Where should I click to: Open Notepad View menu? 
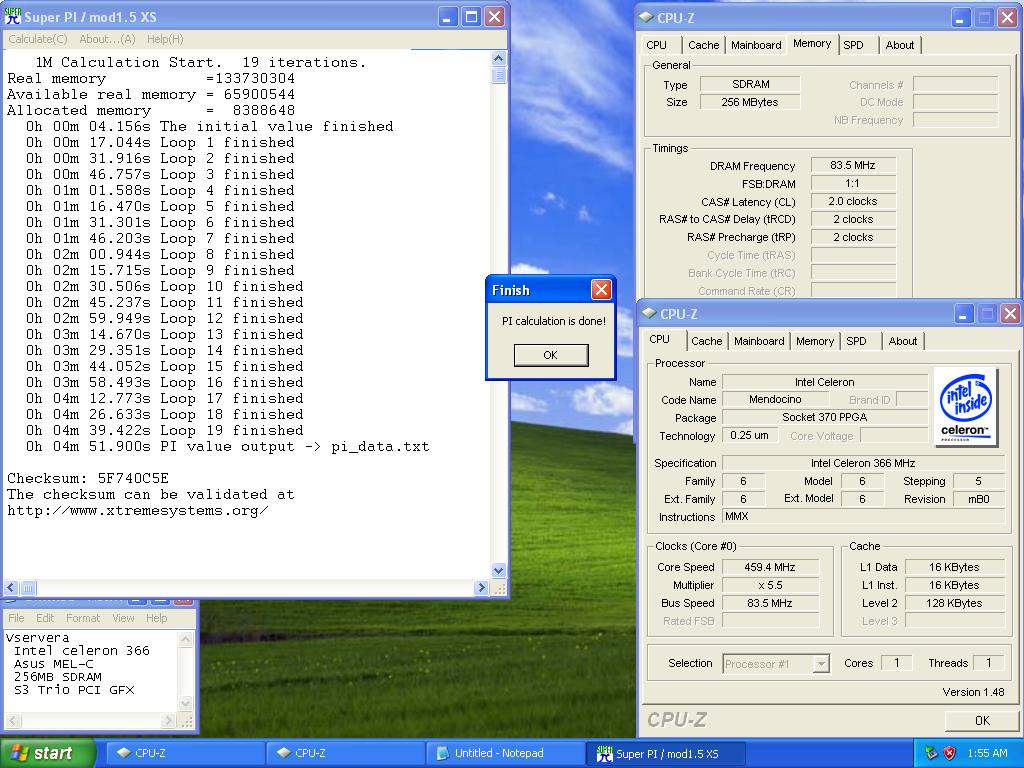(x=123, y=618)
